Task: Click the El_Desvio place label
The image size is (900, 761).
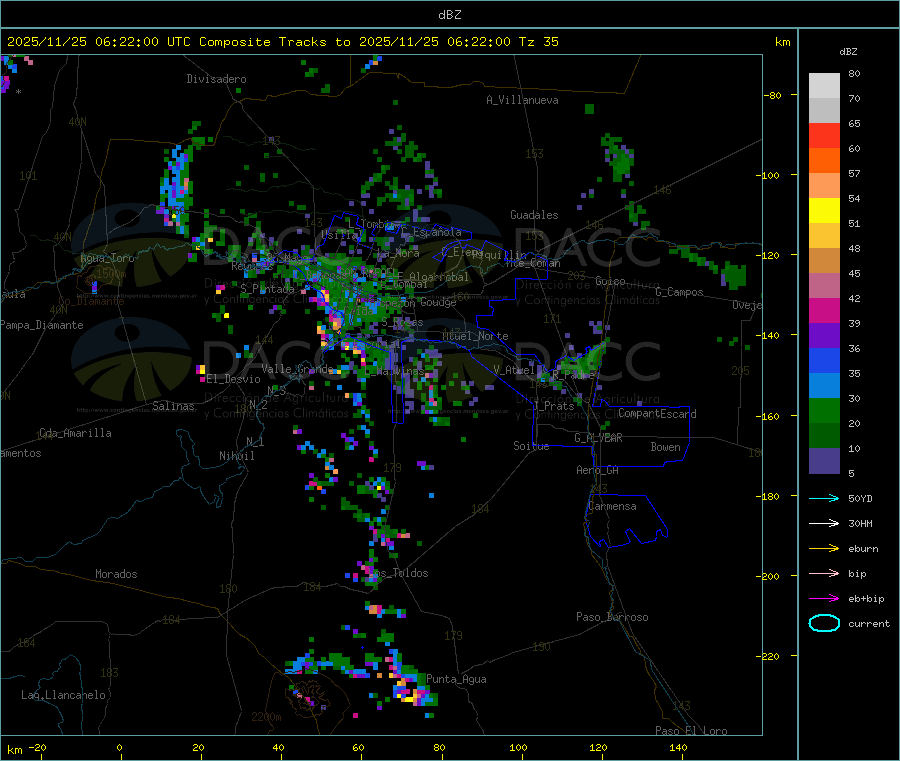Action: click(234, 379)
